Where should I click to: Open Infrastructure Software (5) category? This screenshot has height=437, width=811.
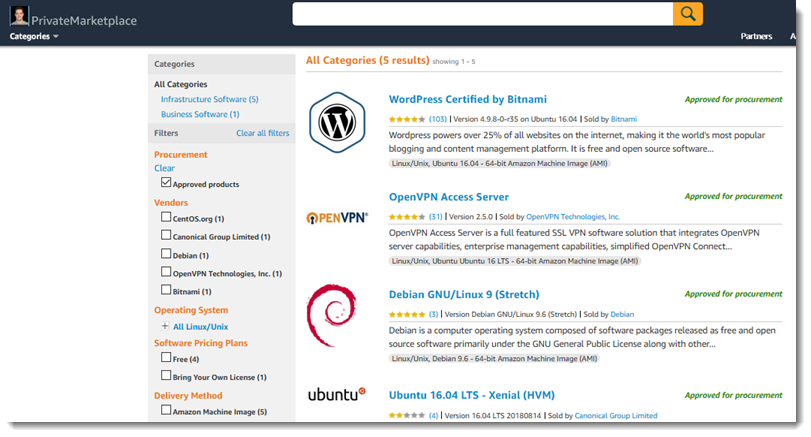[209, 99]
